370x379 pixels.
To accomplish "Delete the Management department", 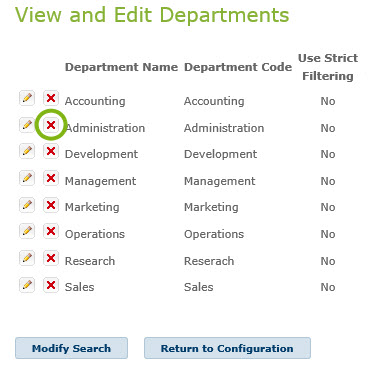I will tap(51, 178).
